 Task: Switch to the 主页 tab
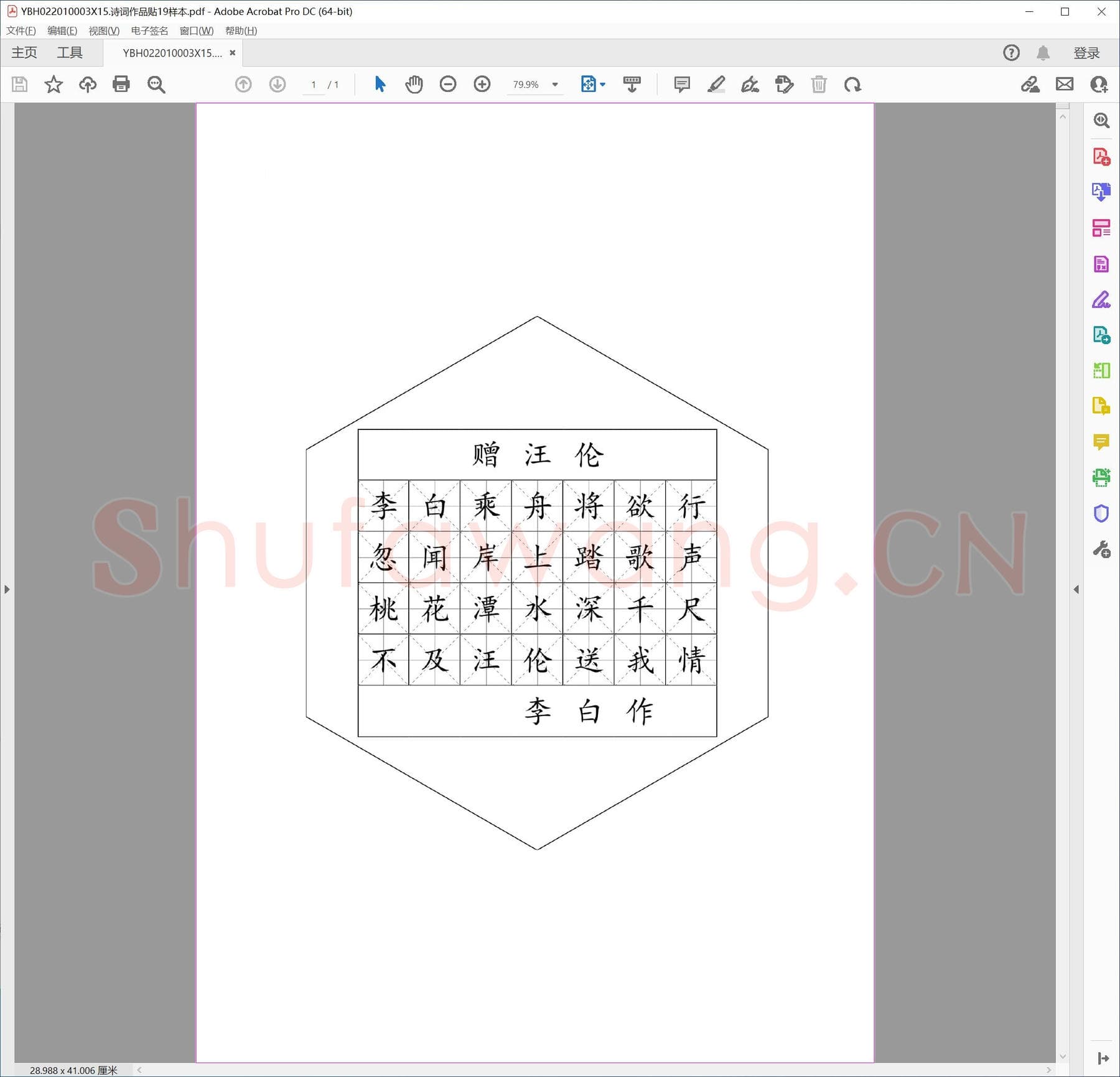pos(24,53)
